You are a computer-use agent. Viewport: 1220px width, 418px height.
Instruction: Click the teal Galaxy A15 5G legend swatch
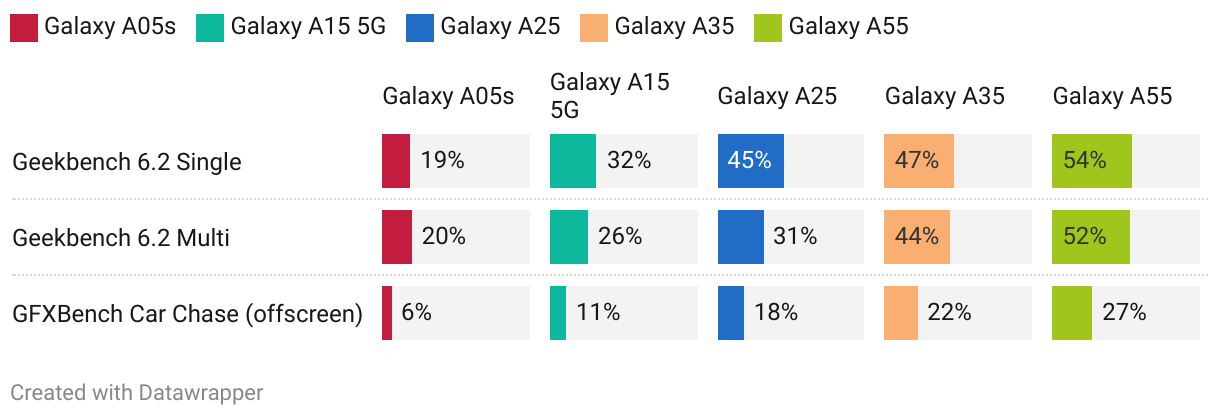[211, 27]
